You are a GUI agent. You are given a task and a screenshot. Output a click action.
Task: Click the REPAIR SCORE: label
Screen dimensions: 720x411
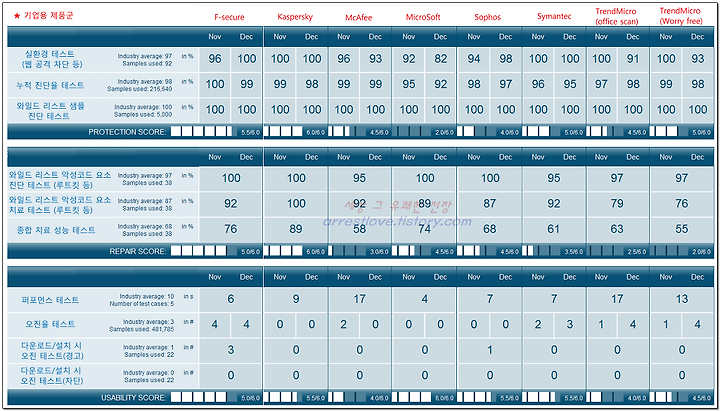click(x=137, y=251)
